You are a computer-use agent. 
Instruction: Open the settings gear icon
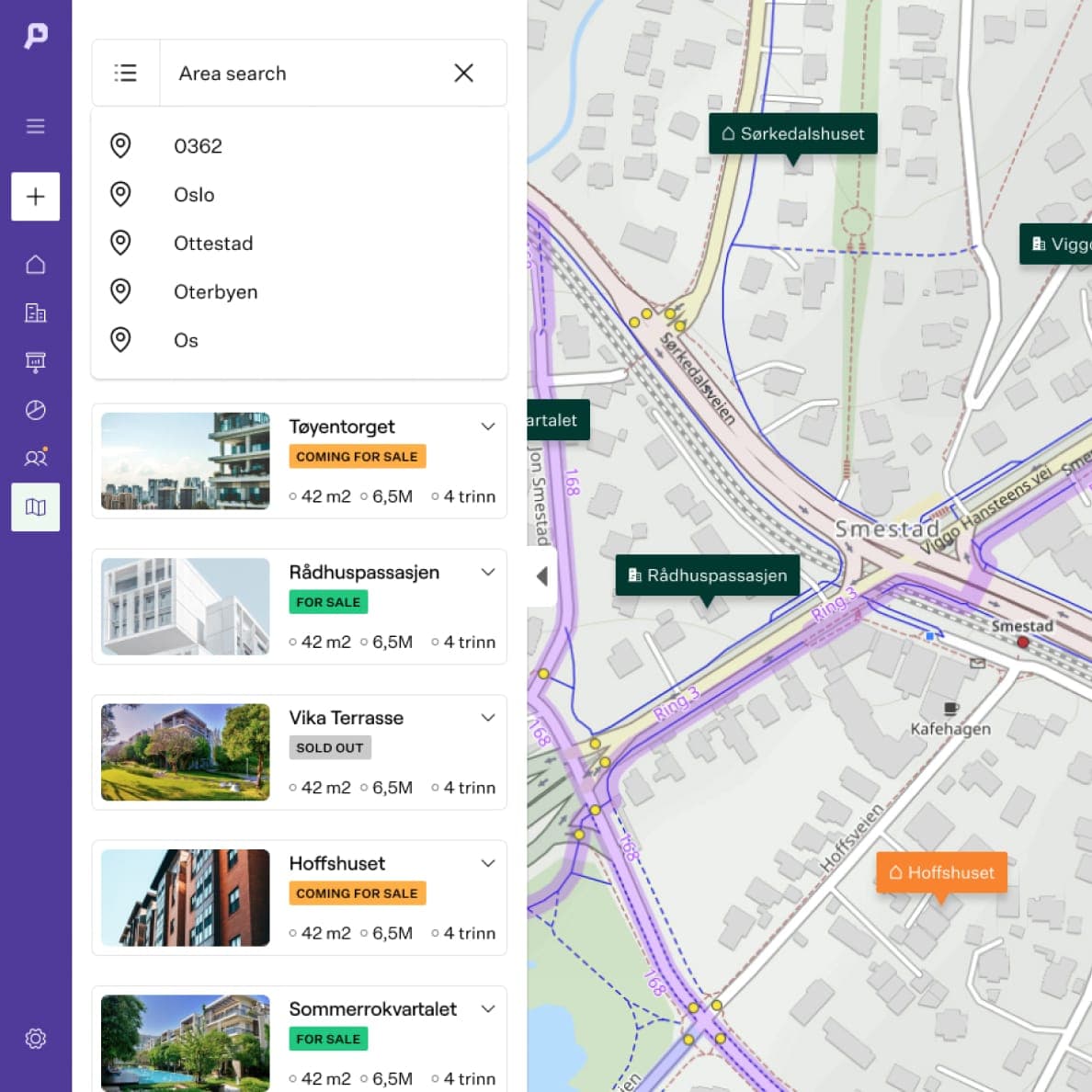tap(35, 1039)
